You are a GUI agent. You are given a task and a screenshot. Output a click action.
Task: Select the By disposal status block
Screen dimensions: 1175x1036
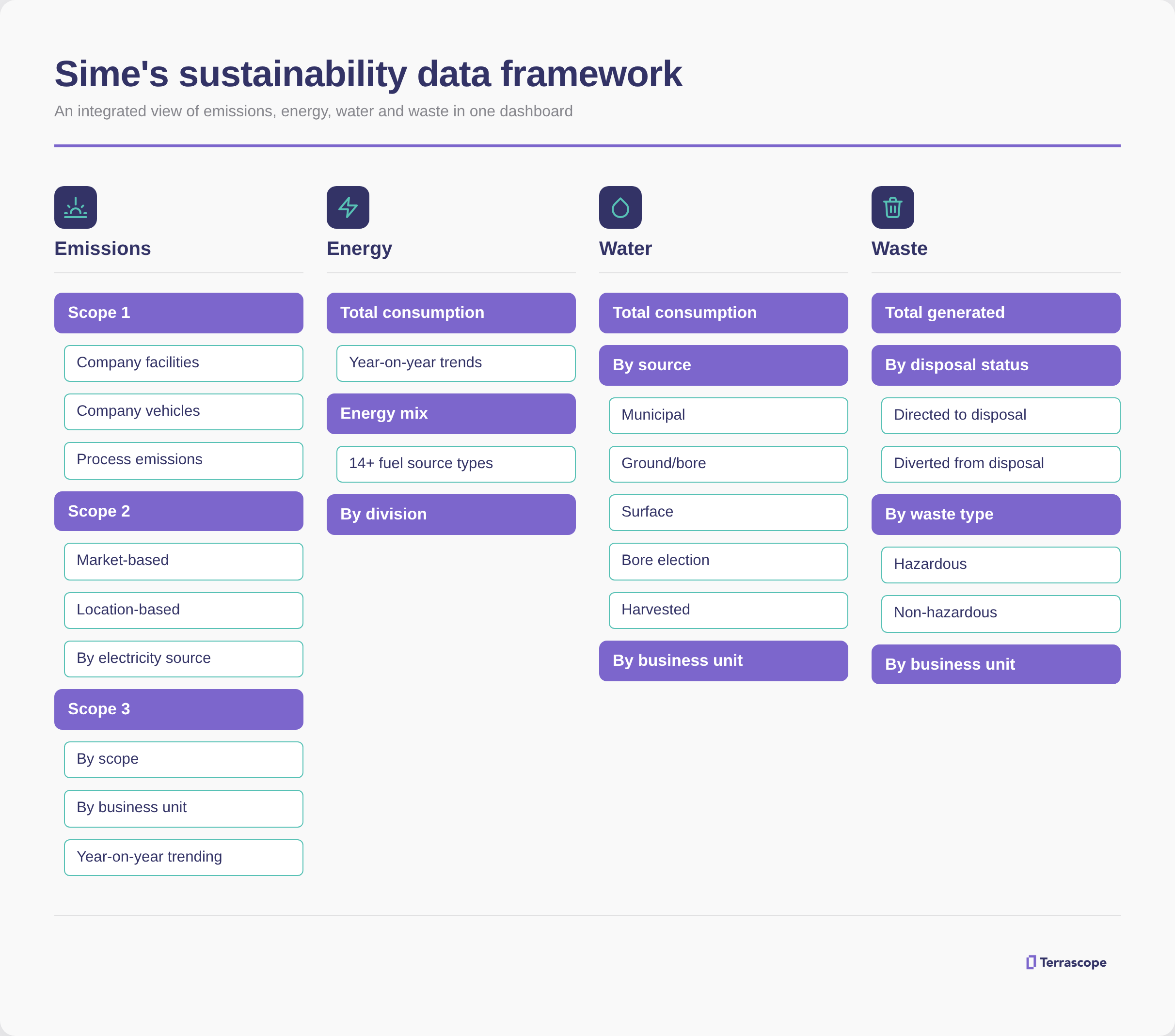tap(996, 365)
